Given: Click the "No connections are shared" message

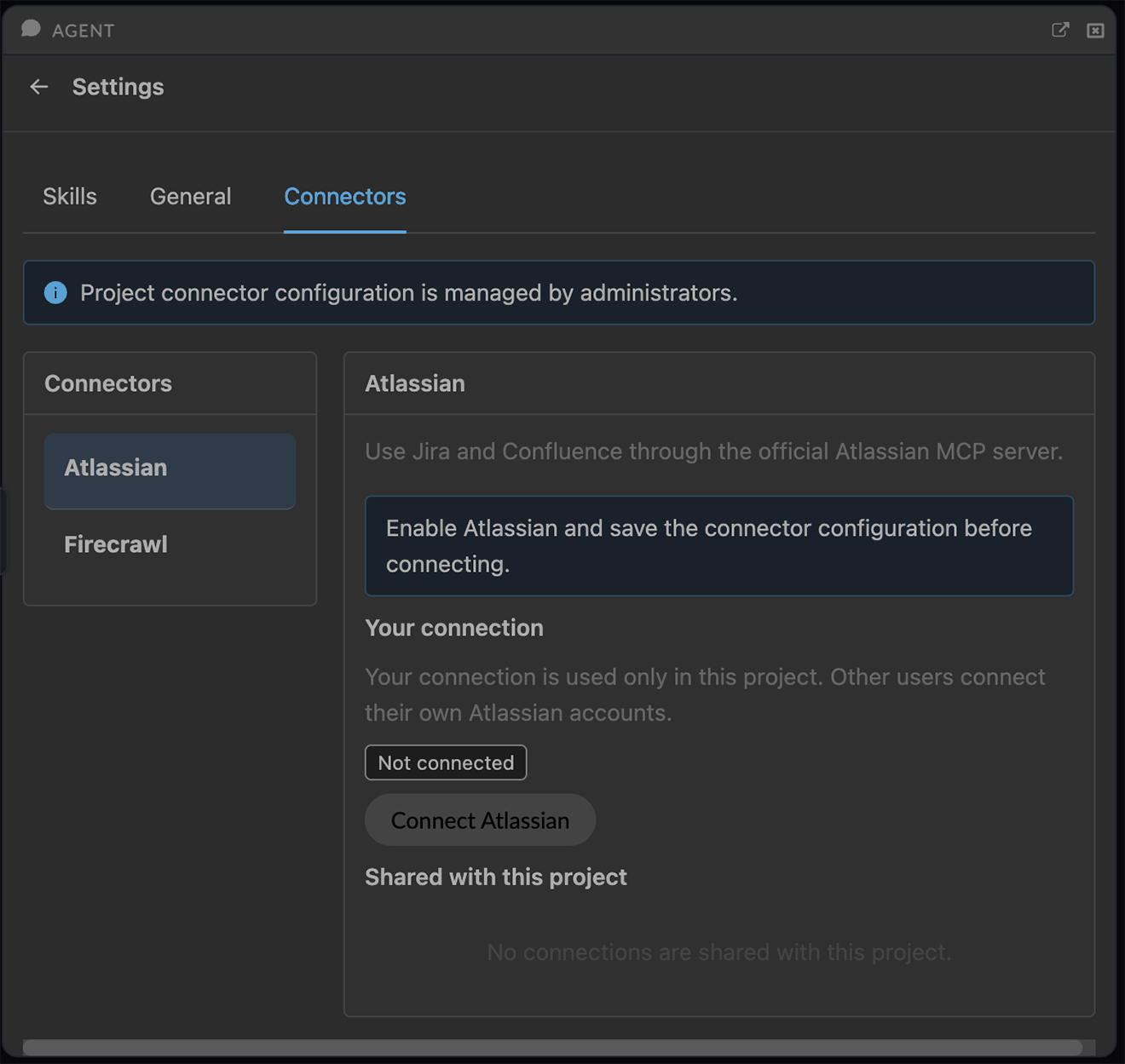Looking at the screenshot, I should [x=718, y=952].
